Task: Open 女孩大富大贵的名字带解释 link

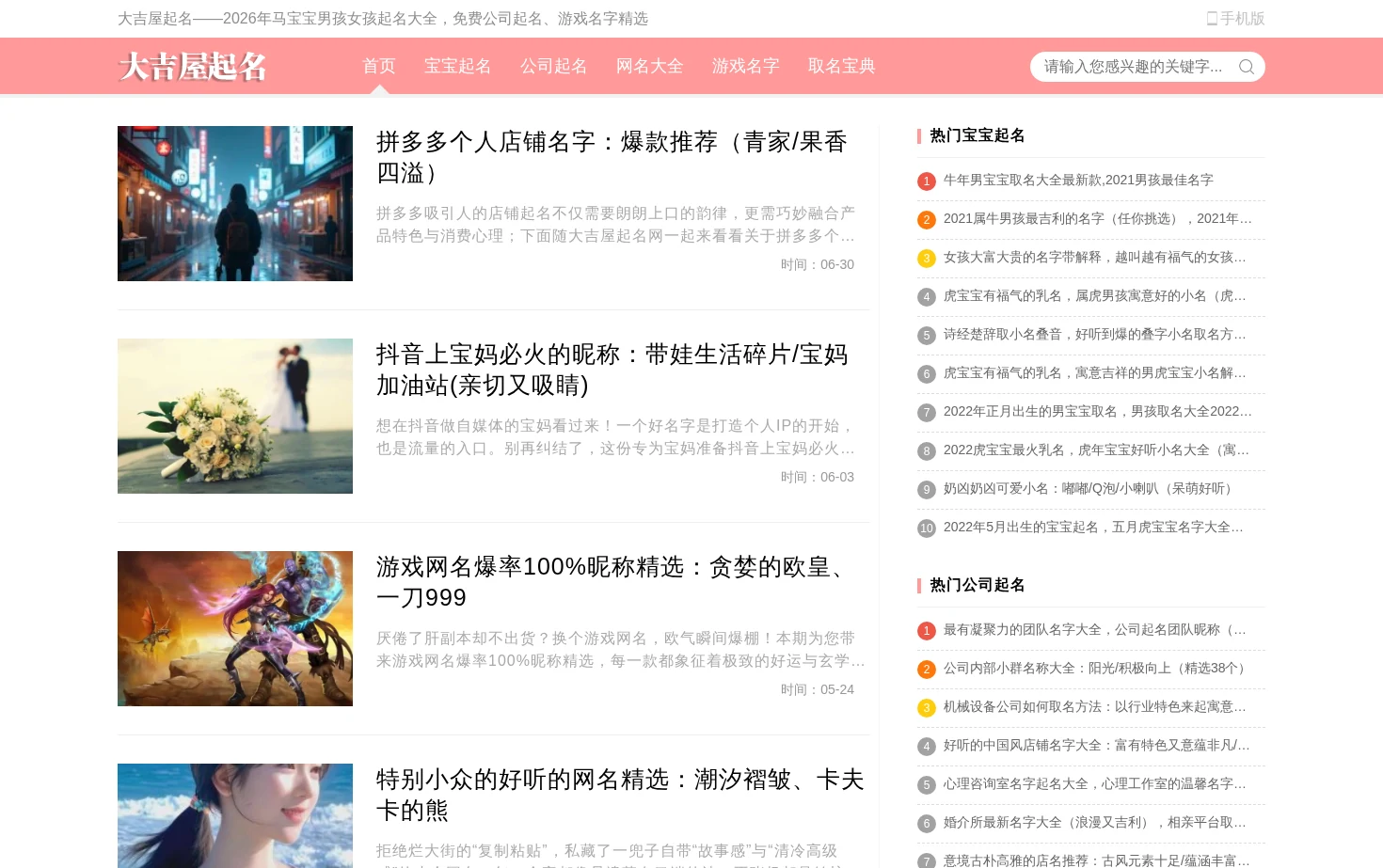Action: (1095, 257)
